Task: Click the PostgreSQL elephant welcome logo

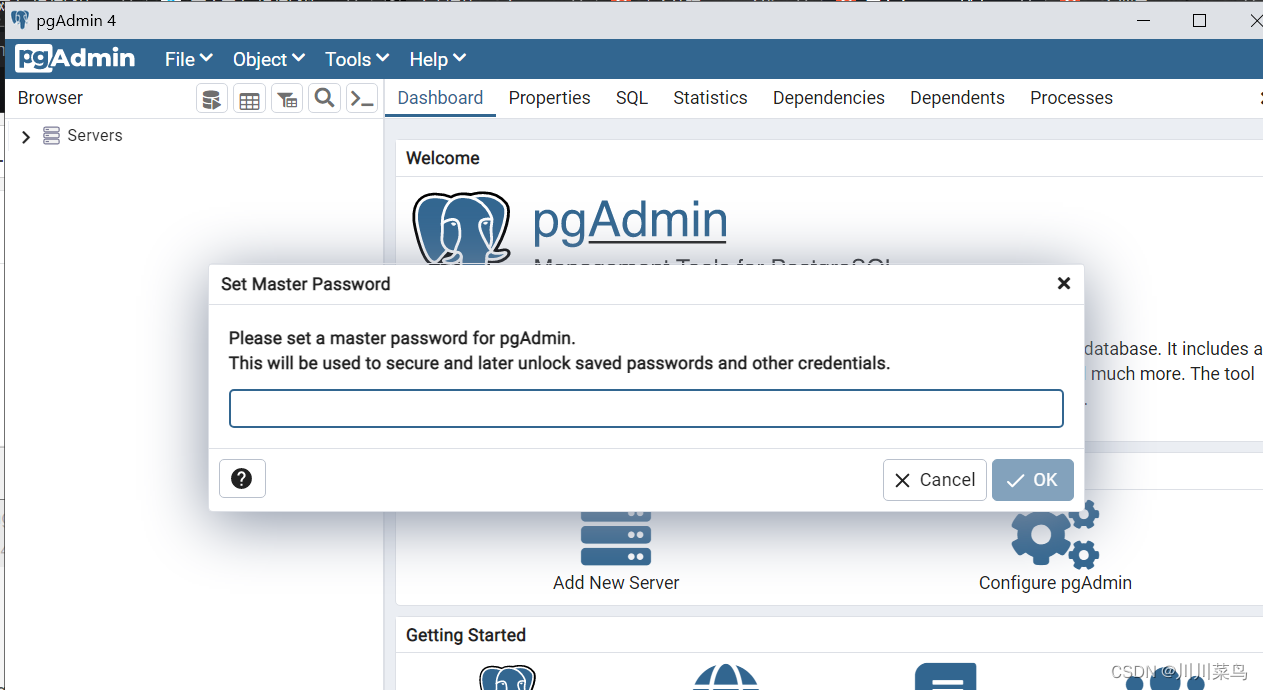Action: point(461,228)
